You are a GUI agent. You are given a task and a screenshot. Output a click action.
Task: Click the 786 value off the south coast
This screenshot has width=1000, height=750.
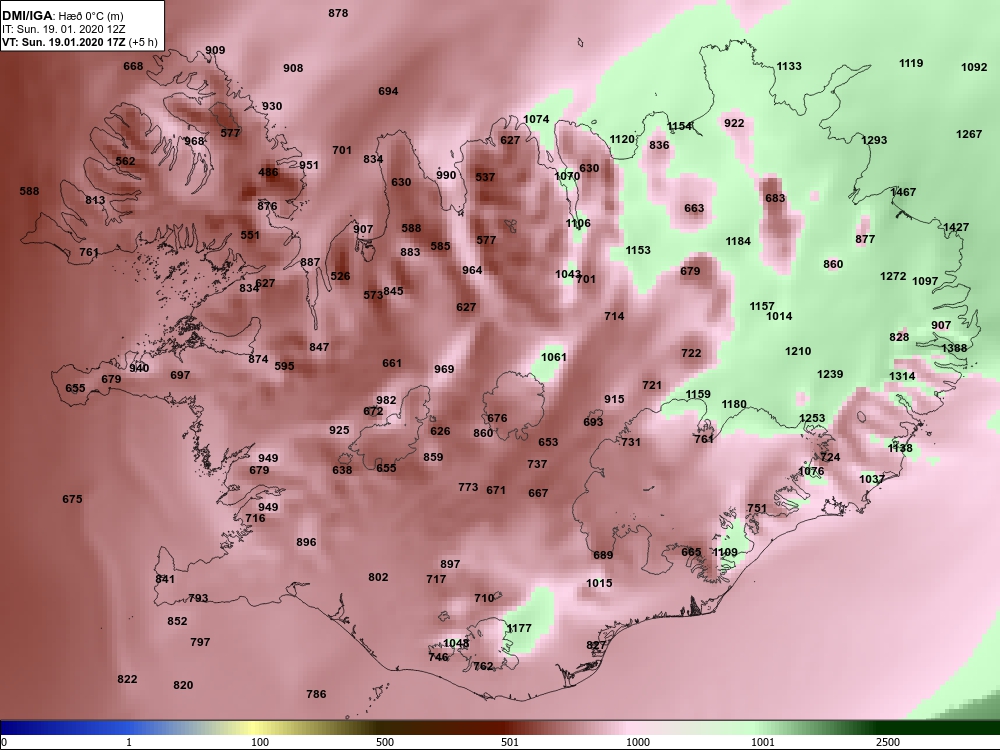click(x=316, y=694)
